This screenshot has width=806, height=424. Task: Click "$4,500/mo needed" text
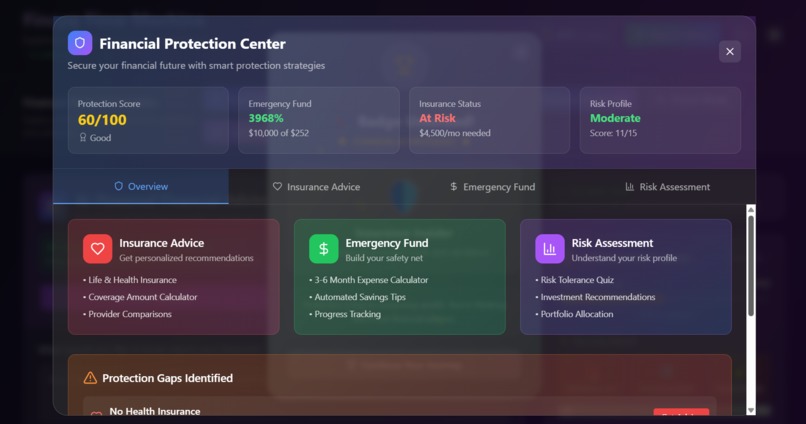pos(455,133)
